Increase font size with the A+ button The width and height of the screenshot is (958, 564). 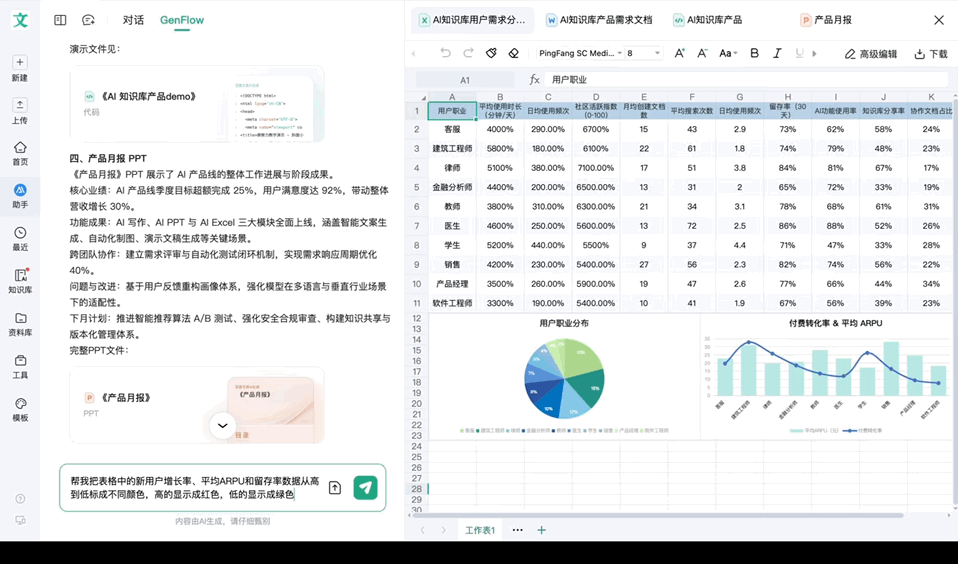click(x=680, y=53)
